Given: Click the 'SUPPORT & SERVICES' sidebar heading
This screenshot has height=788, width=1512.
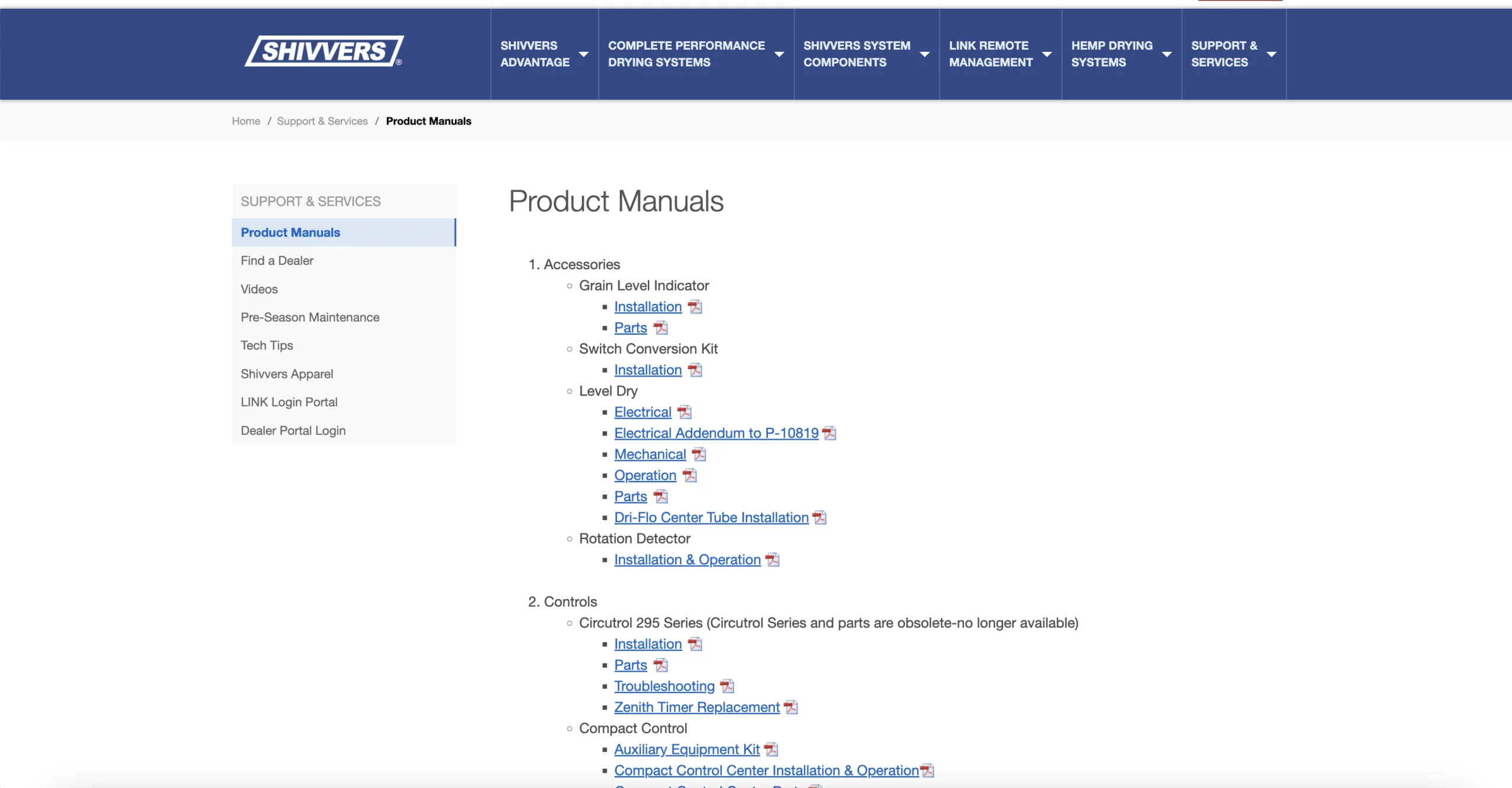Looking at the screenshot, I should point(311,201).
